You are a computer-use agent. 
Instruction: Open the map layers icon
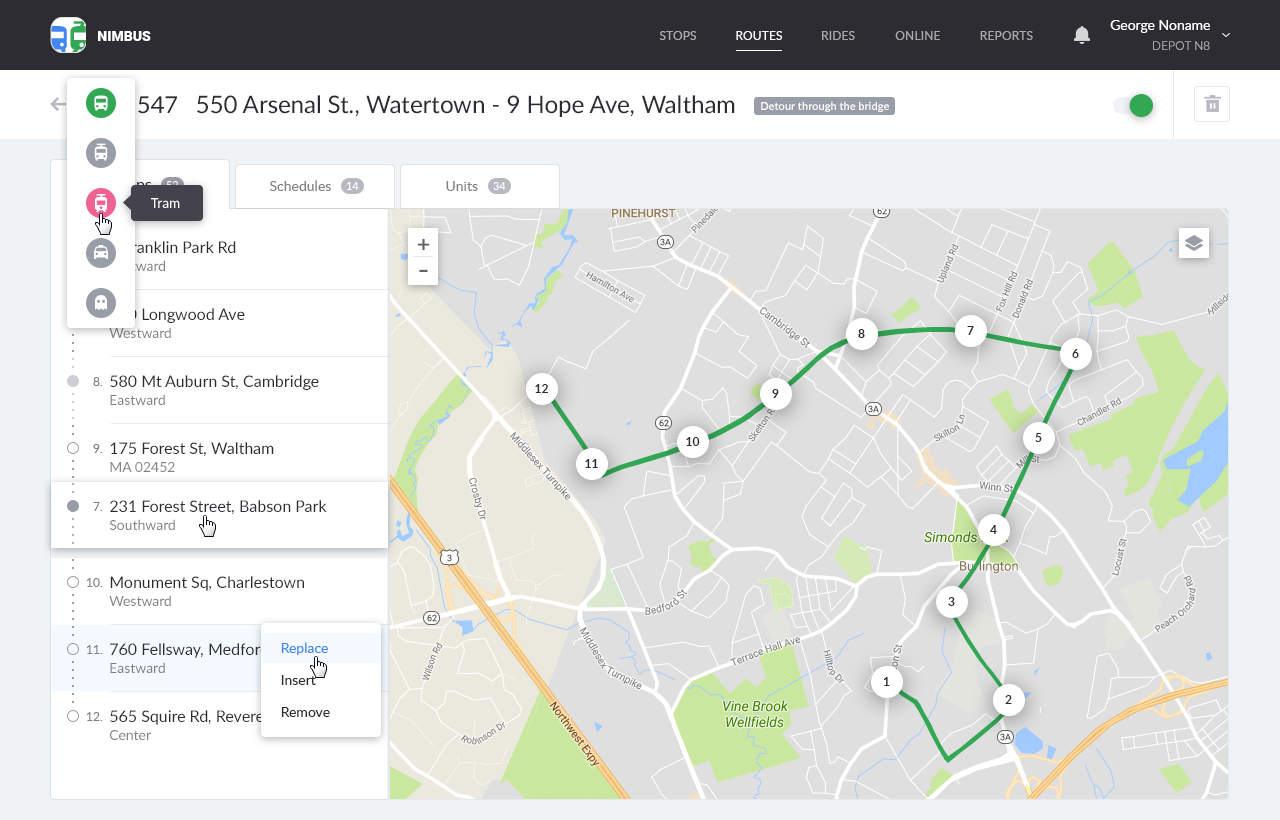coord(1193,243)
